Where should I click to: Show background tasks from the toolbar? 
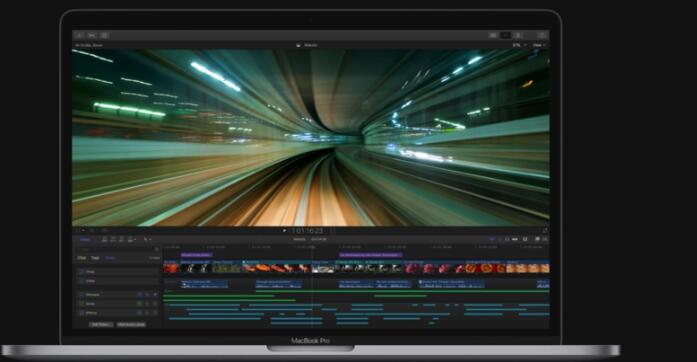coord(104,35)
